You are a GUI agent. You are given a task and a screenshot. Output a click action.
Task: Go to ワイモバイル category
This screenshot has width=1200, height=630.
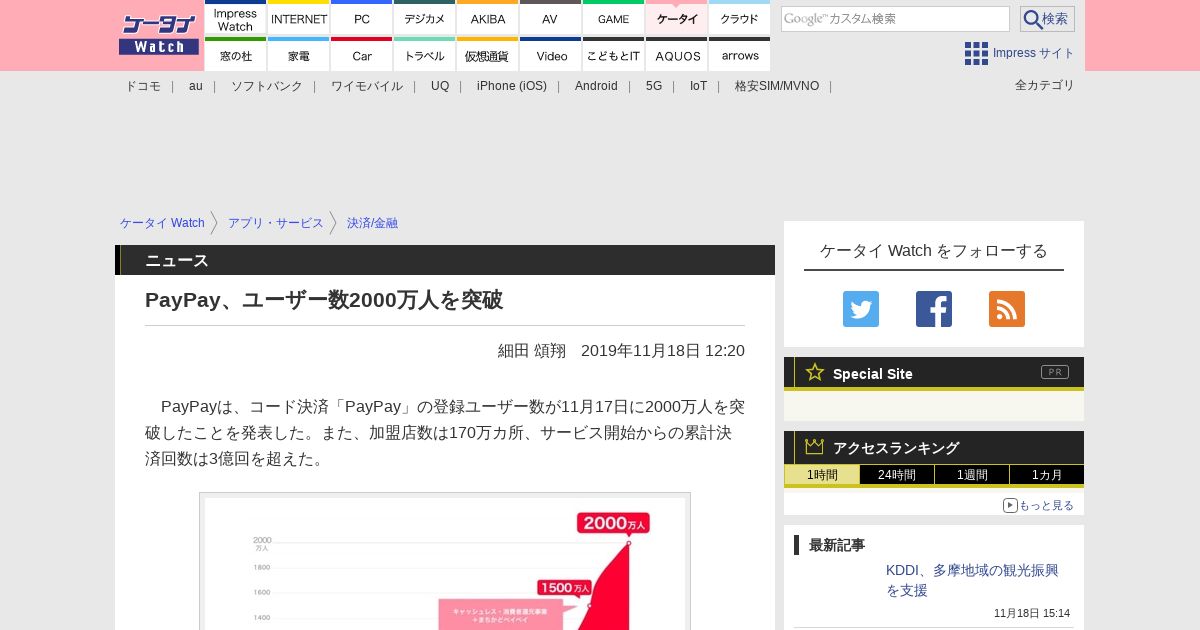(x=367, y=86)
